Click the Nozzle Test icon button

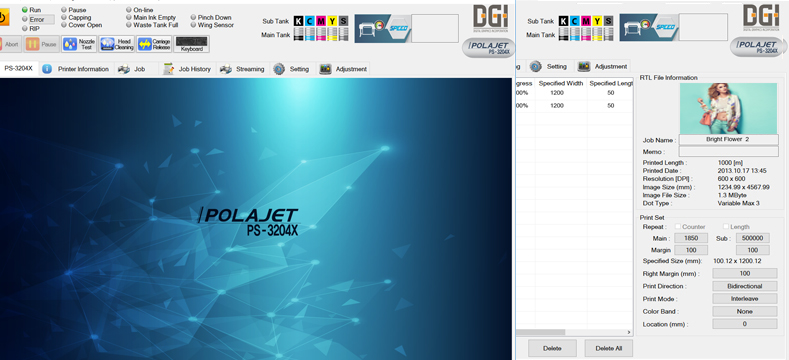[x=79, y=44]
